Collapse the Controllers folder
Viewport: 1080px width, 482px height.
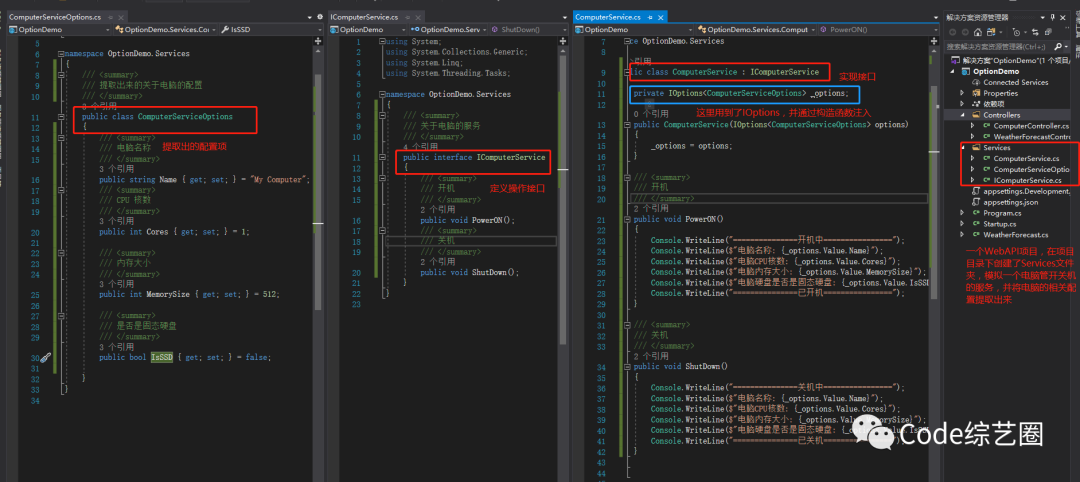coord(963,115)
